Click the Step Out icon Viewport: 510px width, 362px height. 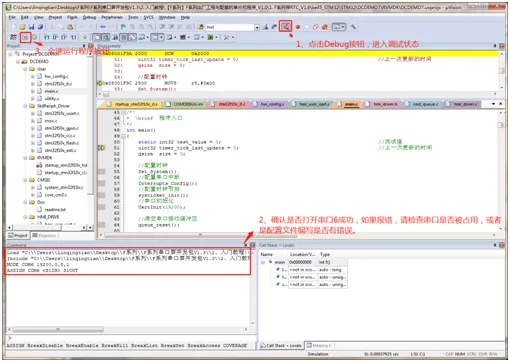[64, 37]
